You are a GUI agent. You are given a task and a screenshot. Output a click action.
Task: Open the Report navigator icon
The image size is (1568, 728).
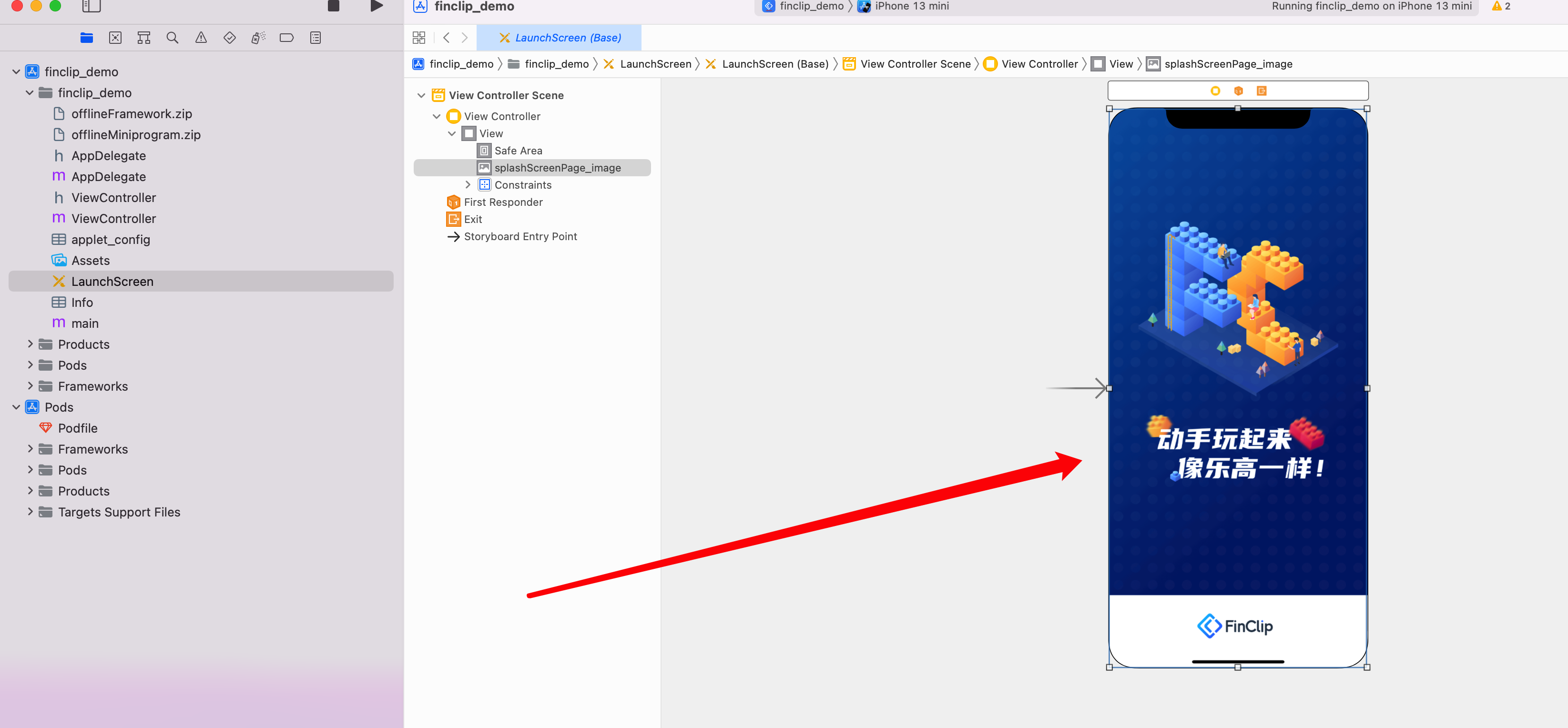click(x=316, y=38)
